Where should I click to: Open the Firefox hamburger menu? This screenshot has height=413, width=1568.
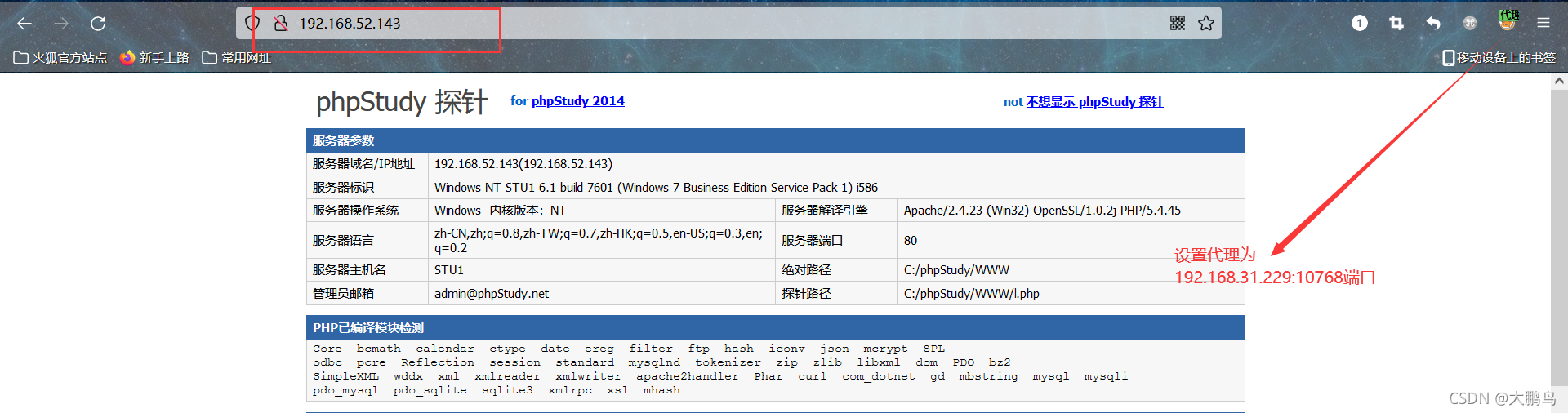(1543, 23)
